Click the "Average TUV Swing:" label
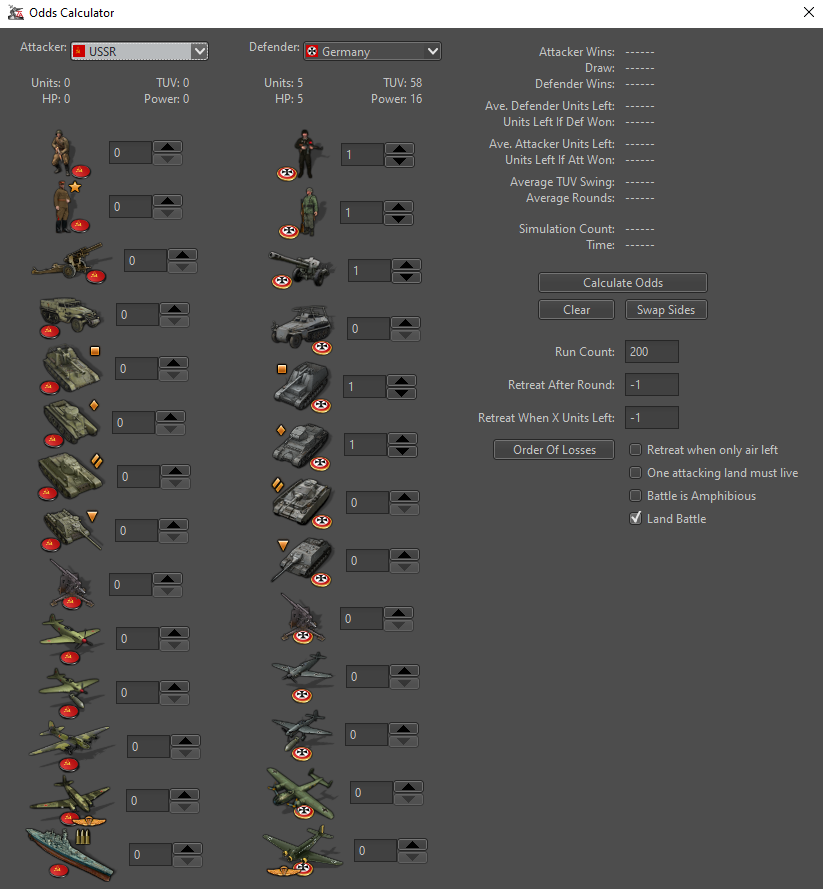This screenshot has height=889, width=823. (562, 182)
